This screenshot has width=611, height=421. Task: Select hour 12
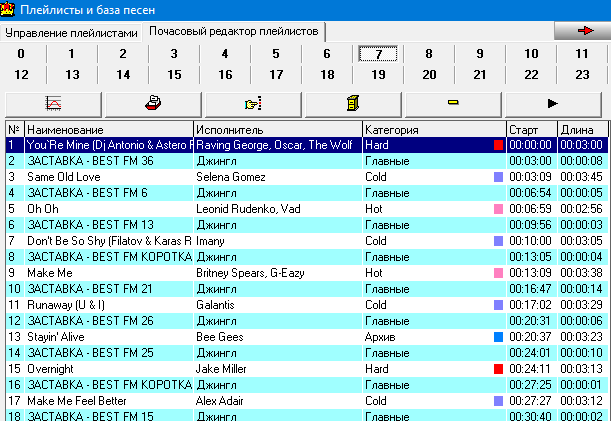pos(21,74)
